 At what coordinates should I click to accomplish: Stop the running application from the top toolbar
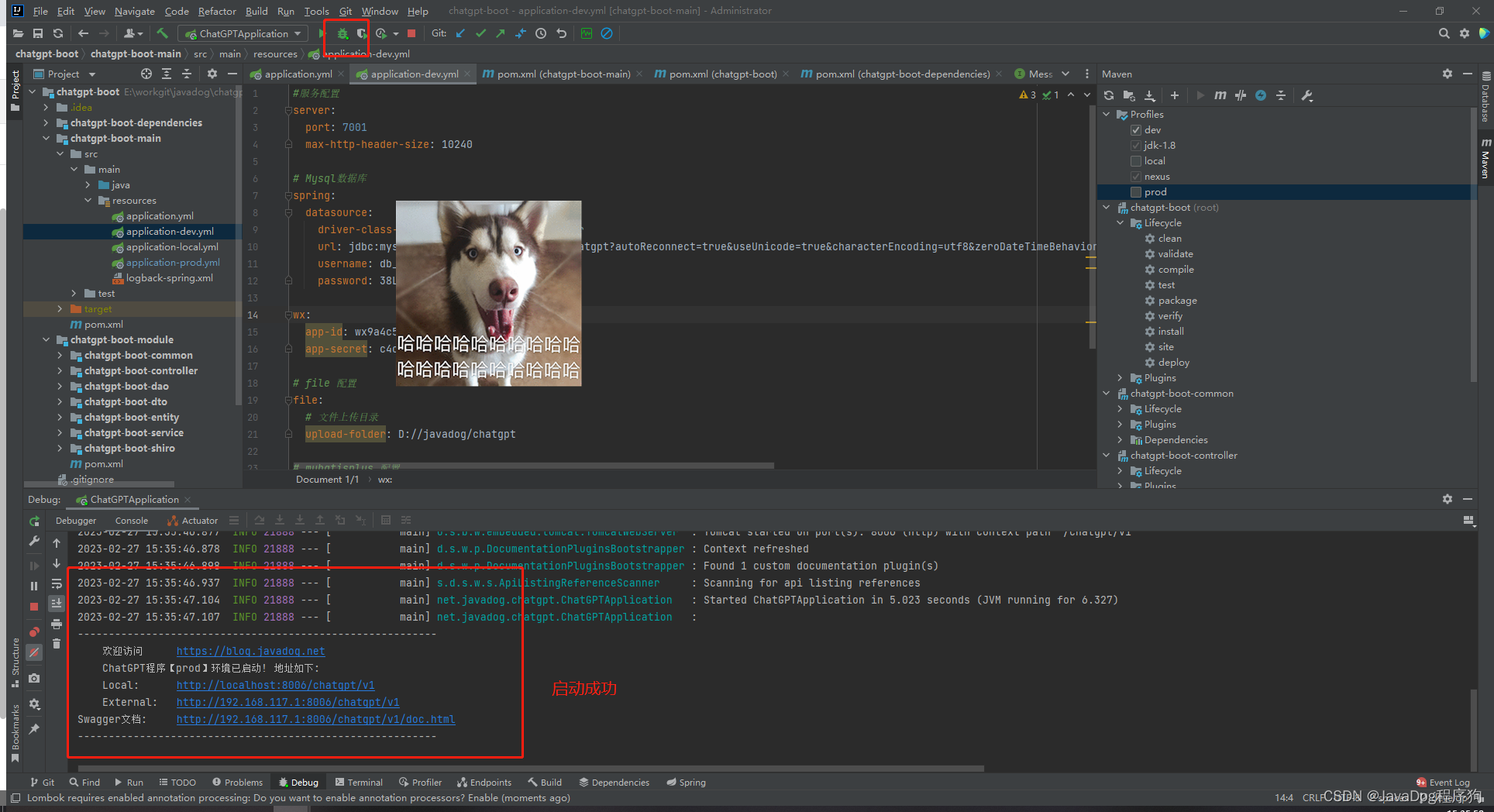(x=411, y=33)
